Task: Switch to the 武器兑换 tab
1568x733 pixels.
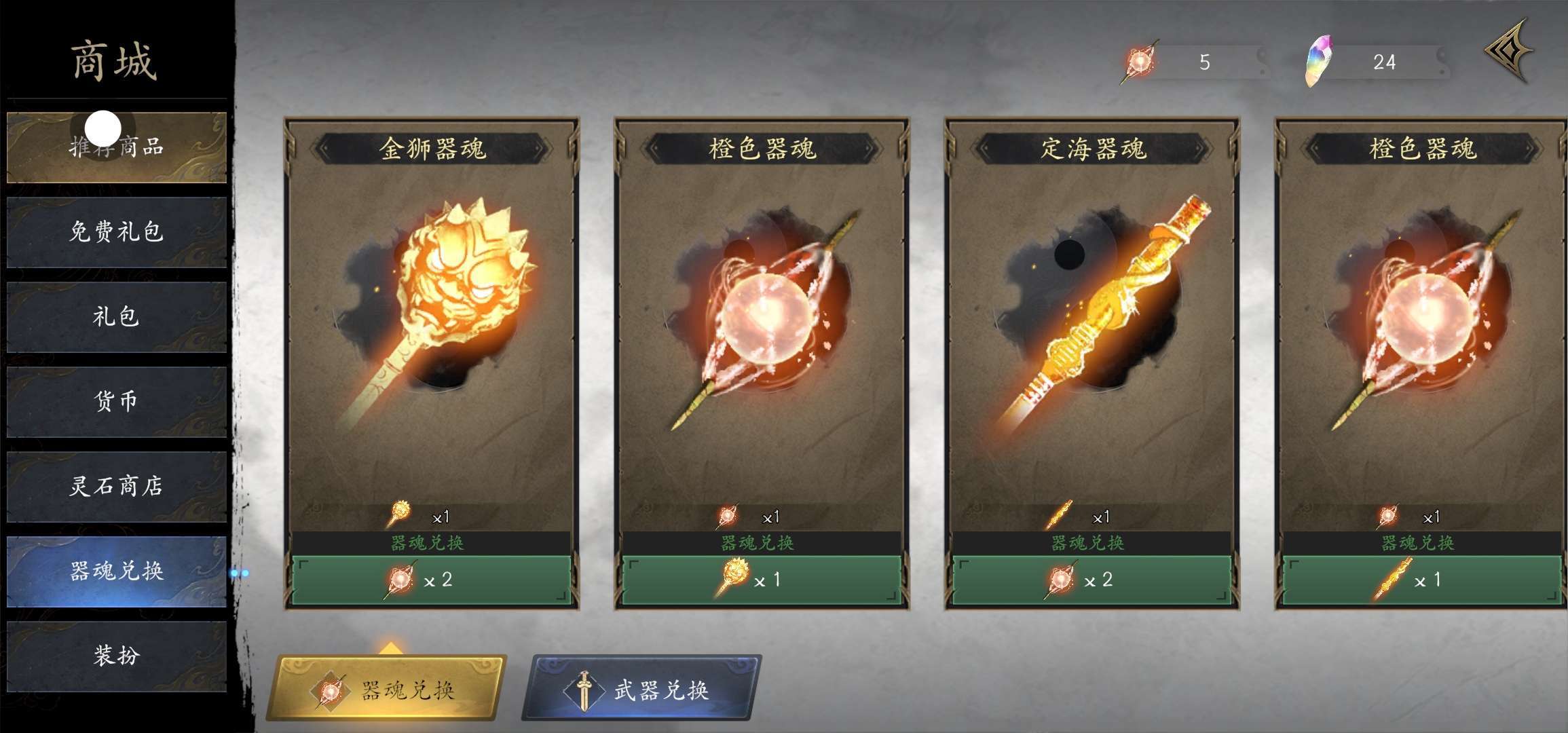Action: [x=641, y=688]
